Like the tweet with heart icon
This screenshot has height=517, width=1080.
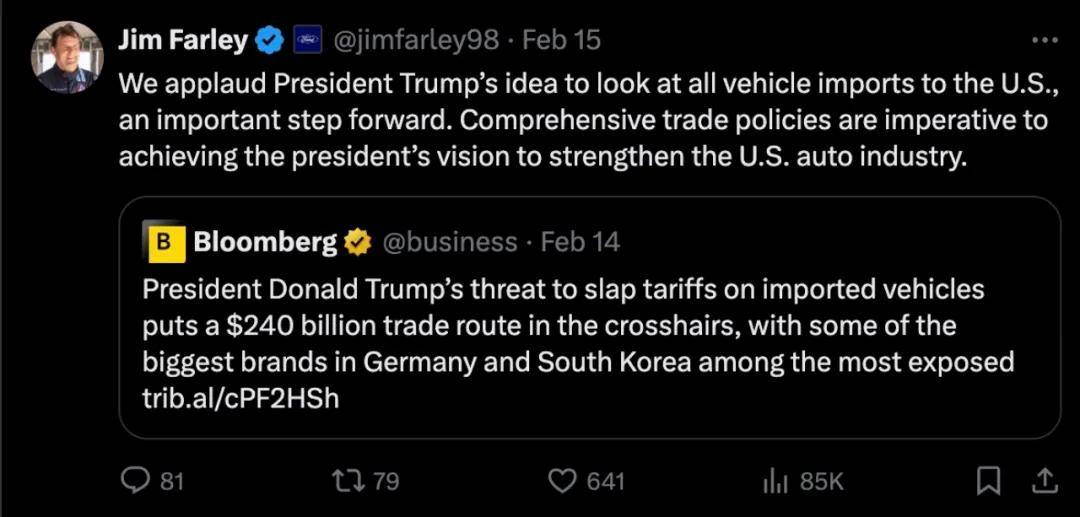[x=564, y=481]
